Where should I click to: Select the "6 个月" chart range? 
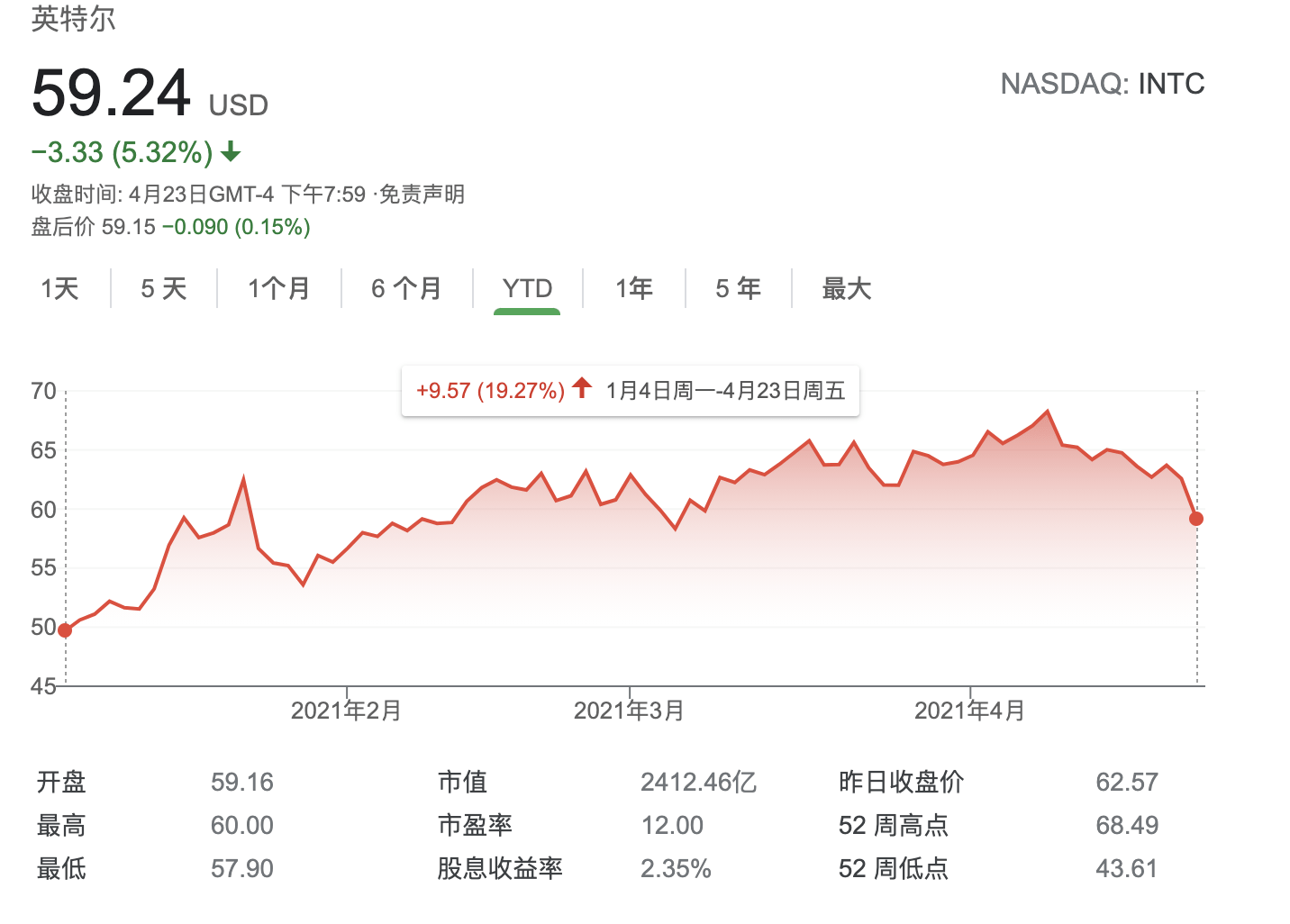click(x=406, y=288)
